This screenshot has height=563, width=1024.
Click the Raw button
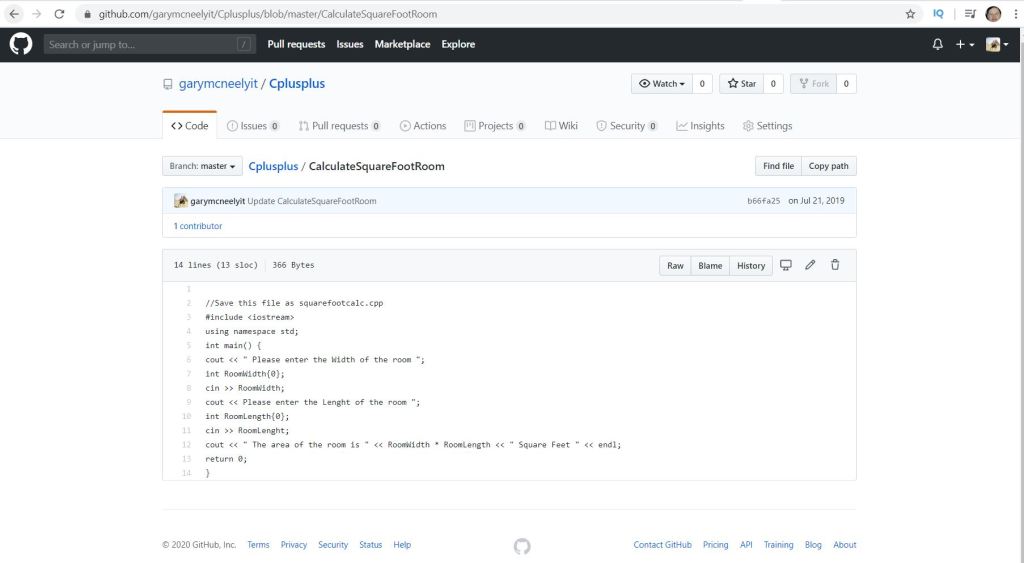tap(675, 265)
